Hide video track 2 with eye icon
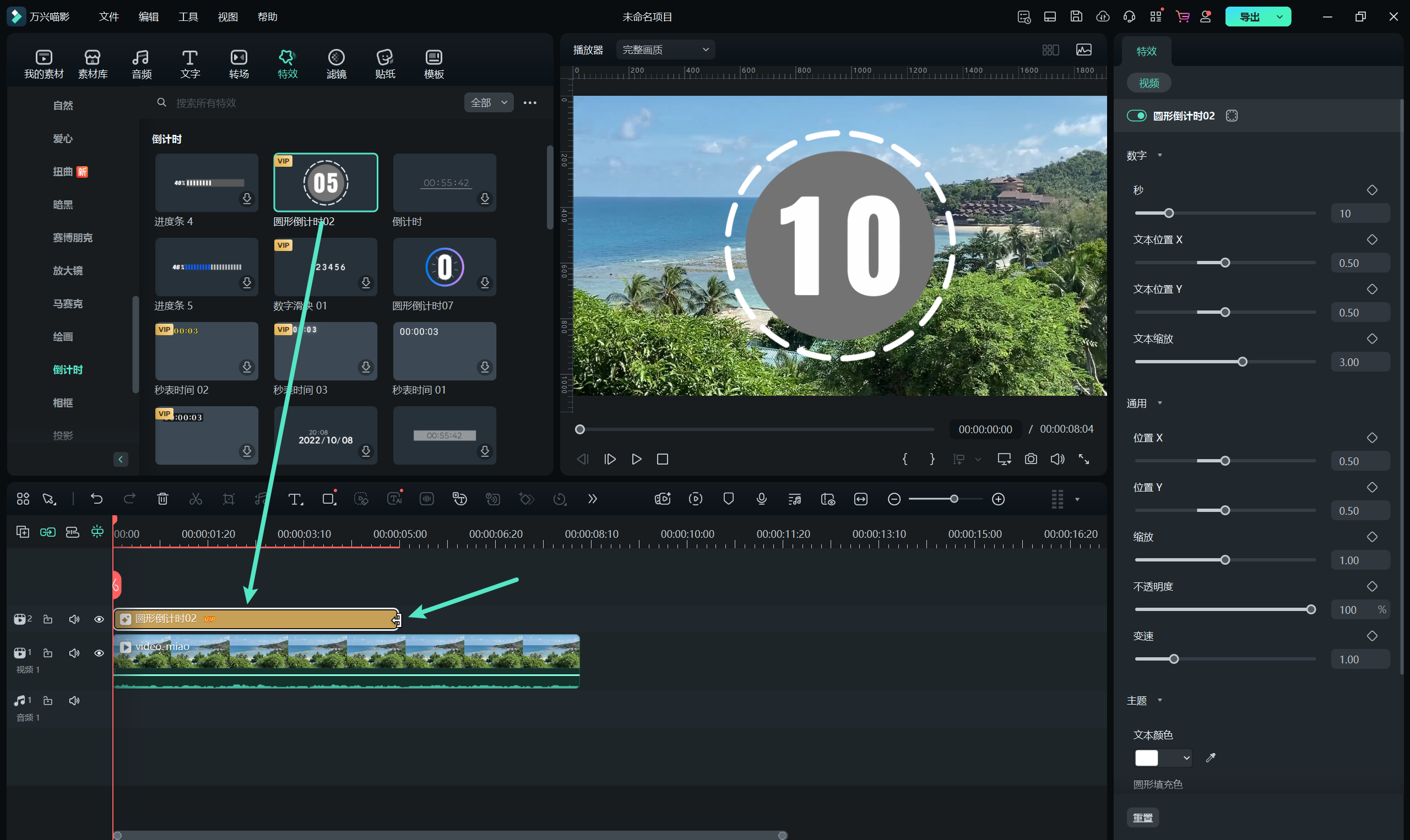The height and width of the screenshot is (840, 1410). pyautogui.click(x=99, y=619)
